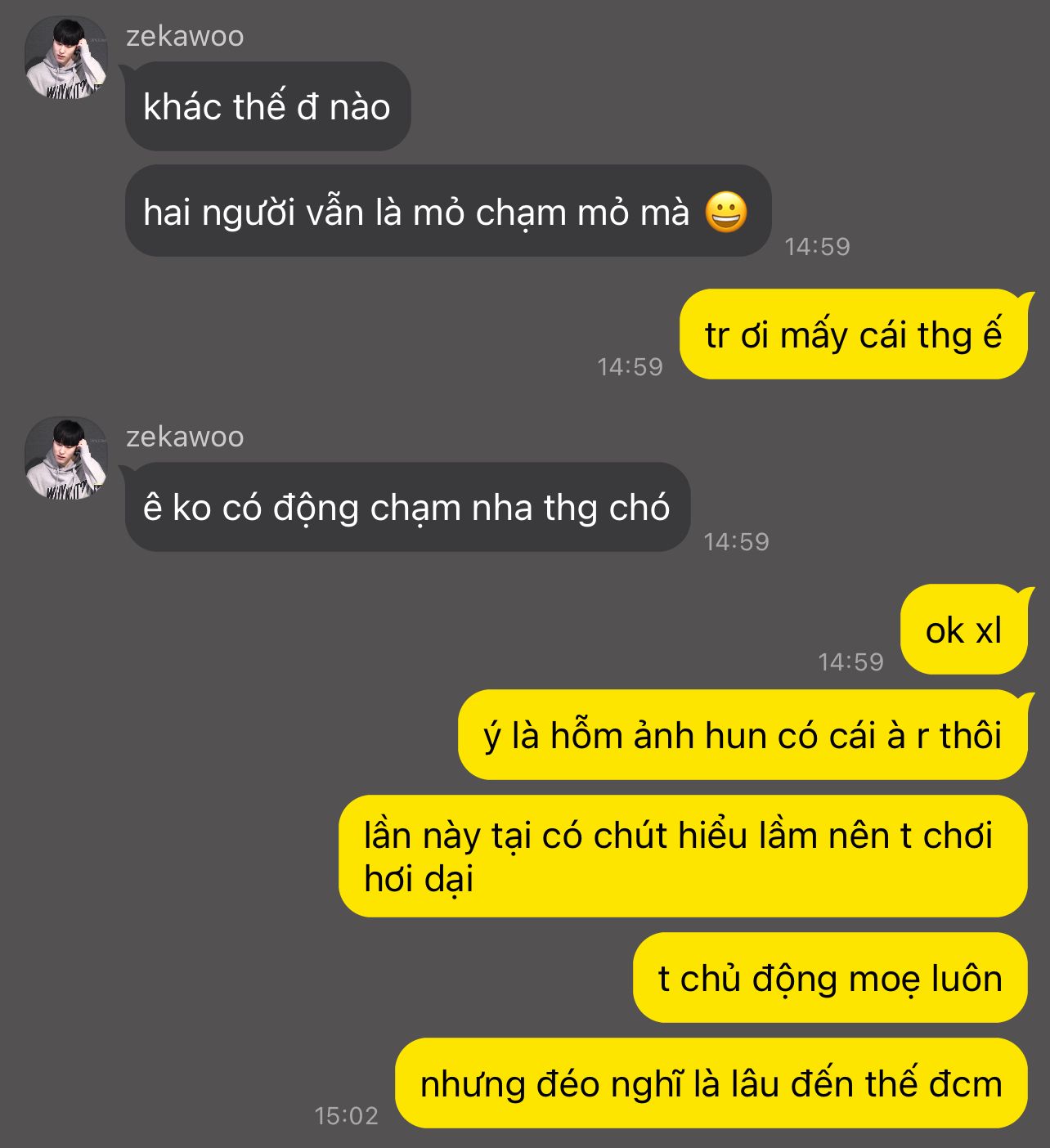The height and width of the screenshot is (1148, 1050).
Task: Select the 'khác thế đ nào' message
Action: click(267, 106)
